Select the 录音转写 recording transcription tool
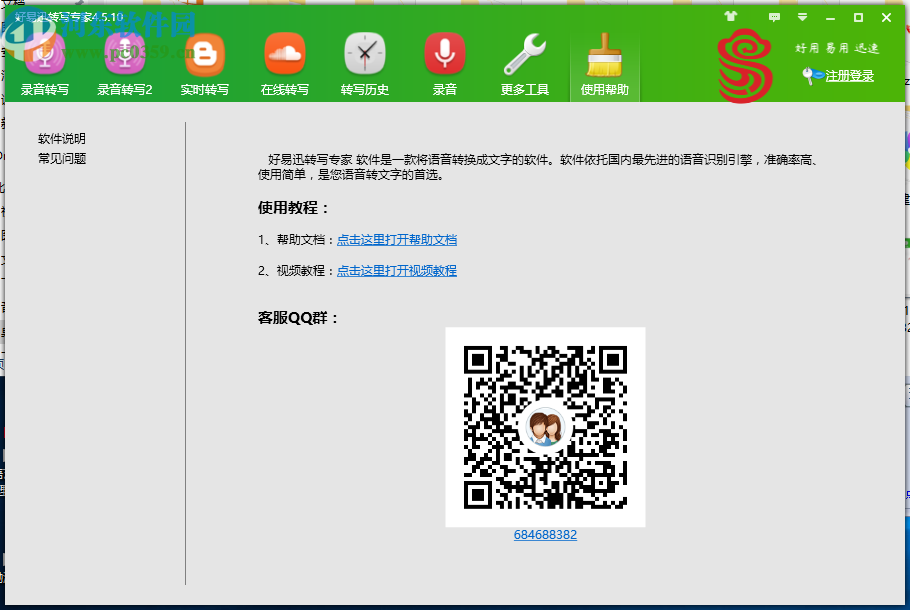Image resolution: width=910 pixels, height=610 pixels. (x=44, y=60)
